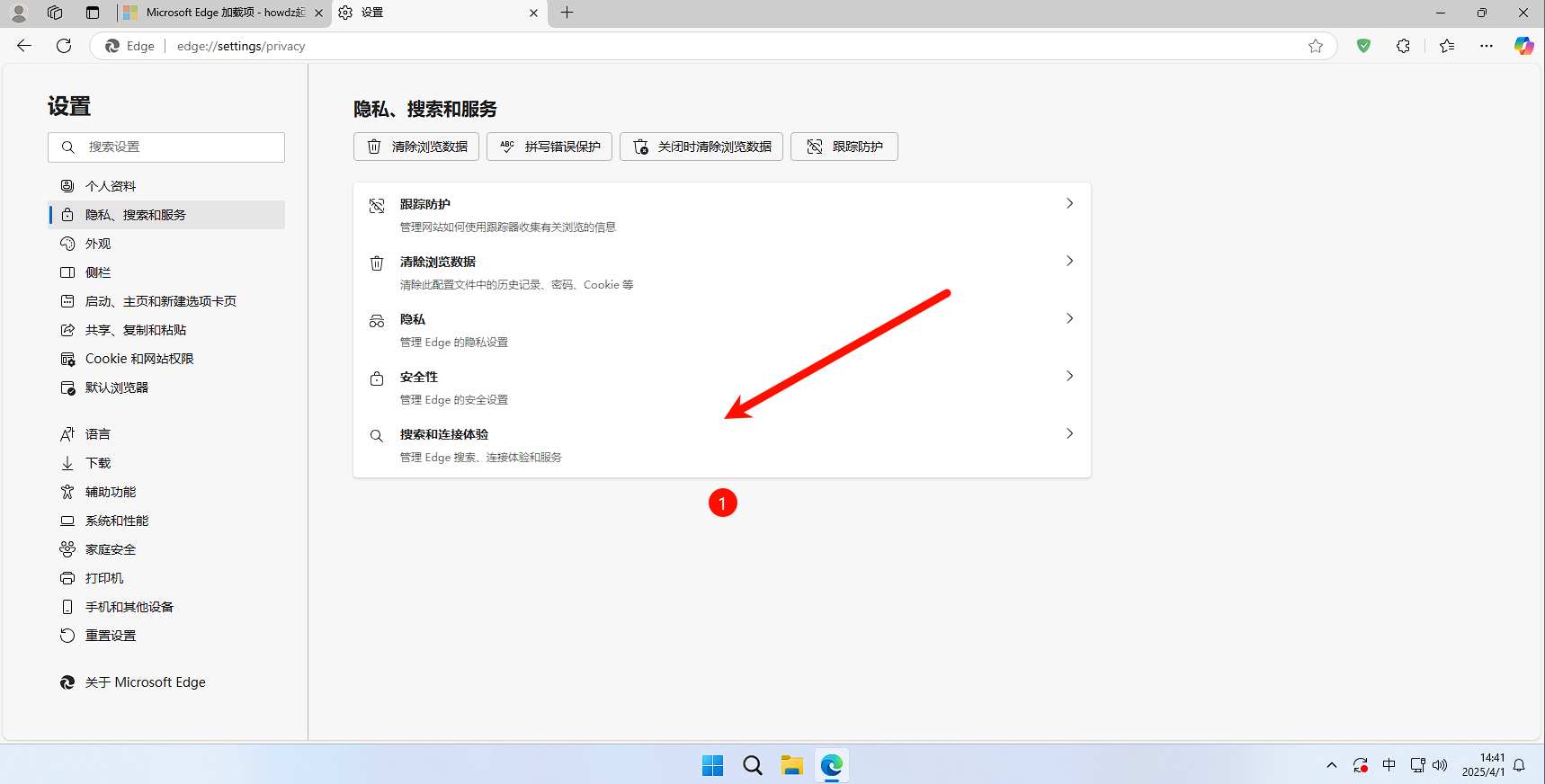
Task: Click the browser back arrow
Action: tap(24, 46)
